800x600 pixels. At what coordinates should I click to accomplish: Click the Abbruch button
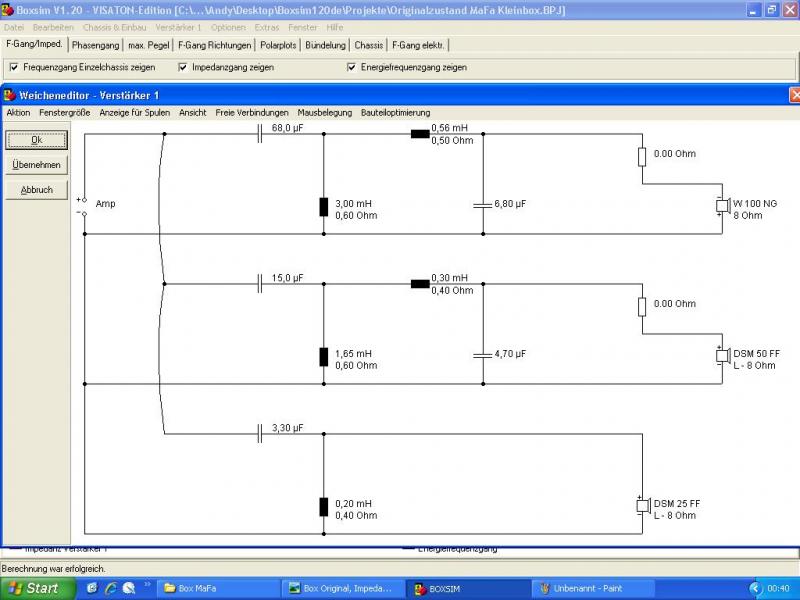[x=36, y=190]
